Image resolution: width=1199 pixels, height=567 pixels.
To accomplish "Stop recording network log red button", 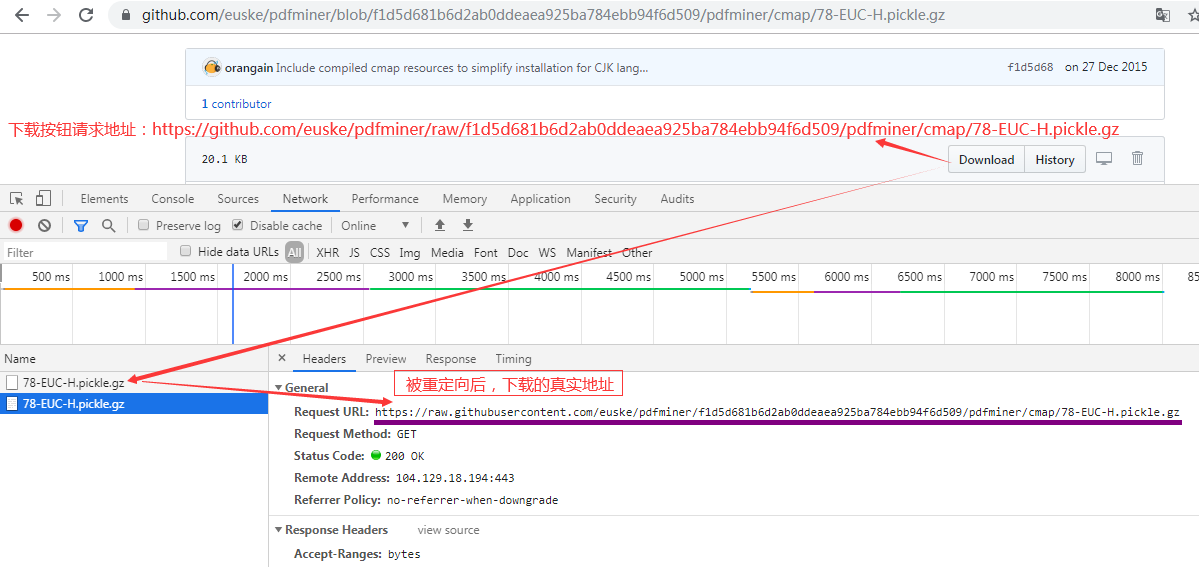I will 16,225.
